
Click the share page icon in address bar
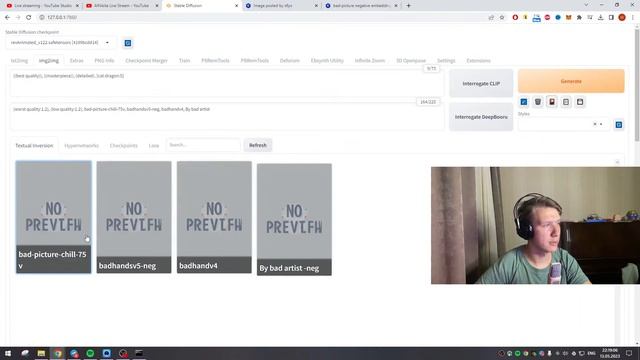[491, 18]
